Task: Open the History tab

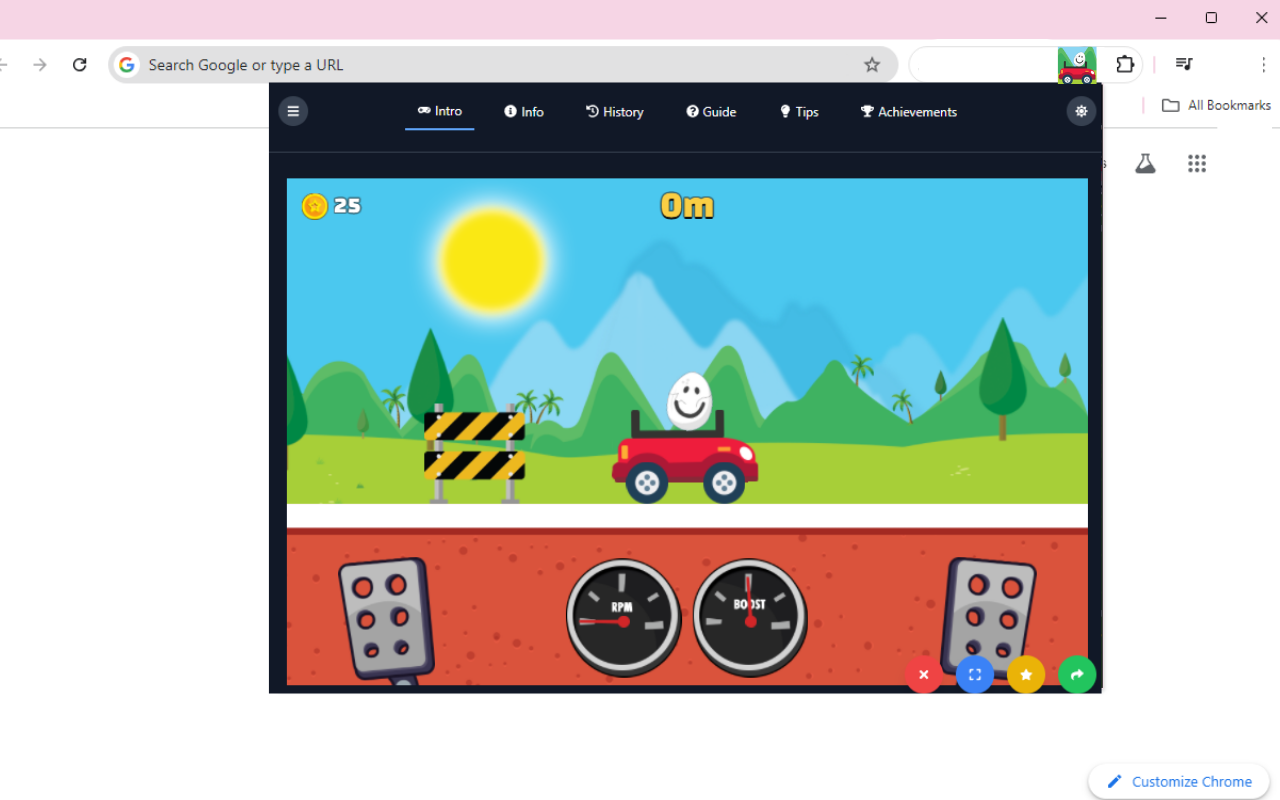Action: tap(615, 112)
